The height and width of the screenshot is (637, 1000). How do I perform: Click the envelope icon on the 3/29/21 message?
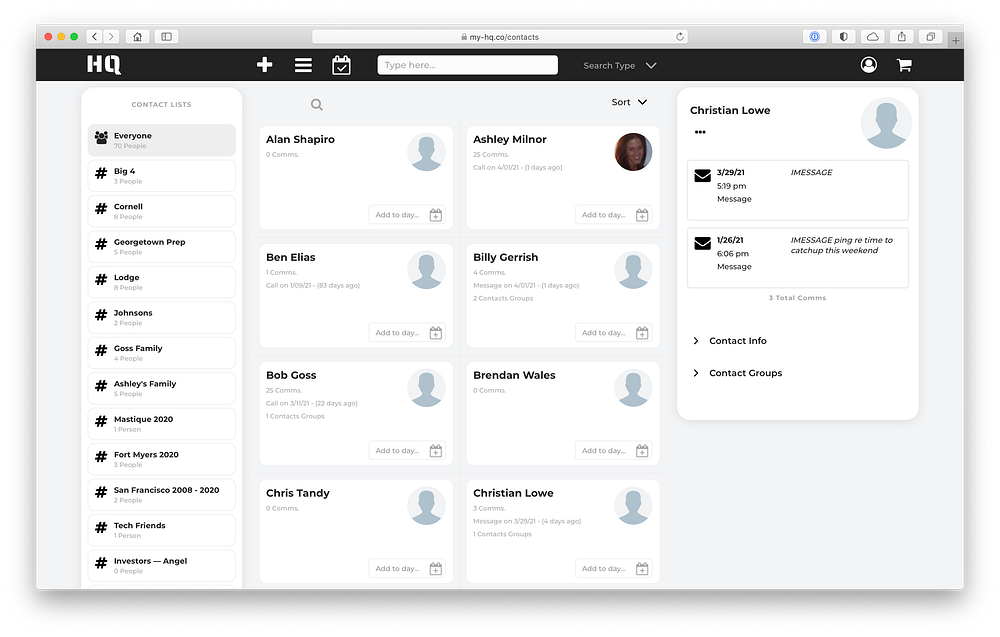[x=702, y=175]
